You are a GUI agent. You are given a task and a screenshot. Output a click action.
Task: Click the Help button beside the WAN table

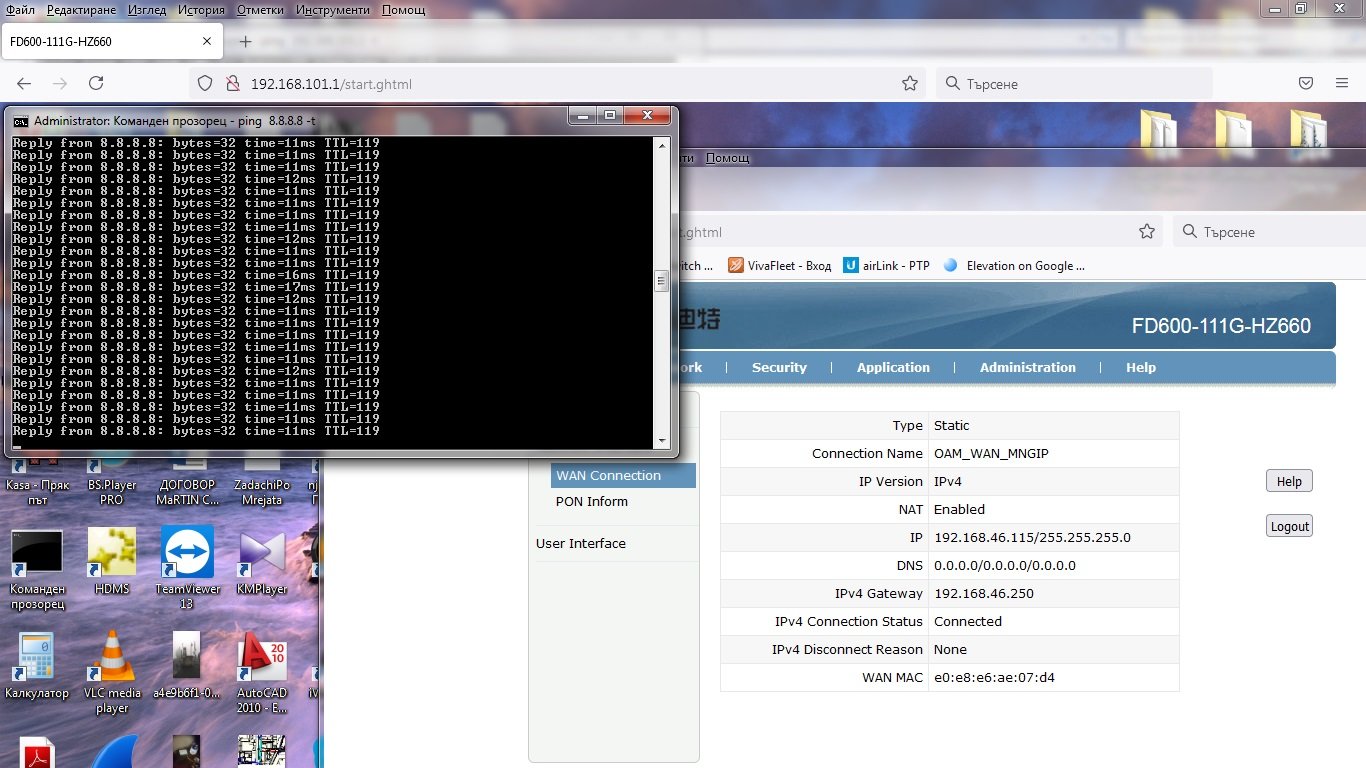pyautogui.click(x=1289, y=481)
